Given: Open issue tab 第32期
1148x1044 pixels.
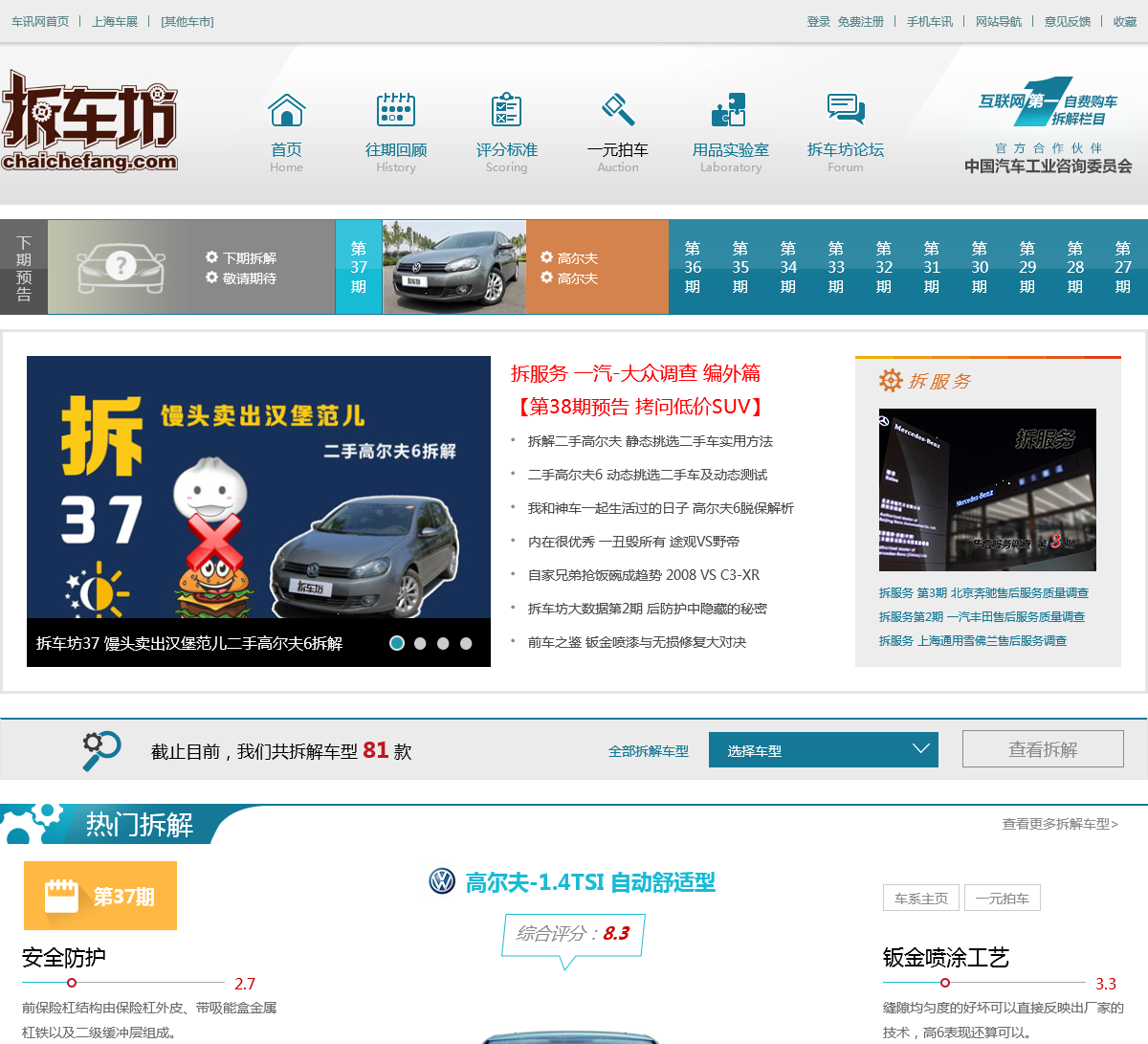Looking at the screenshot, I should click(884, 267).
